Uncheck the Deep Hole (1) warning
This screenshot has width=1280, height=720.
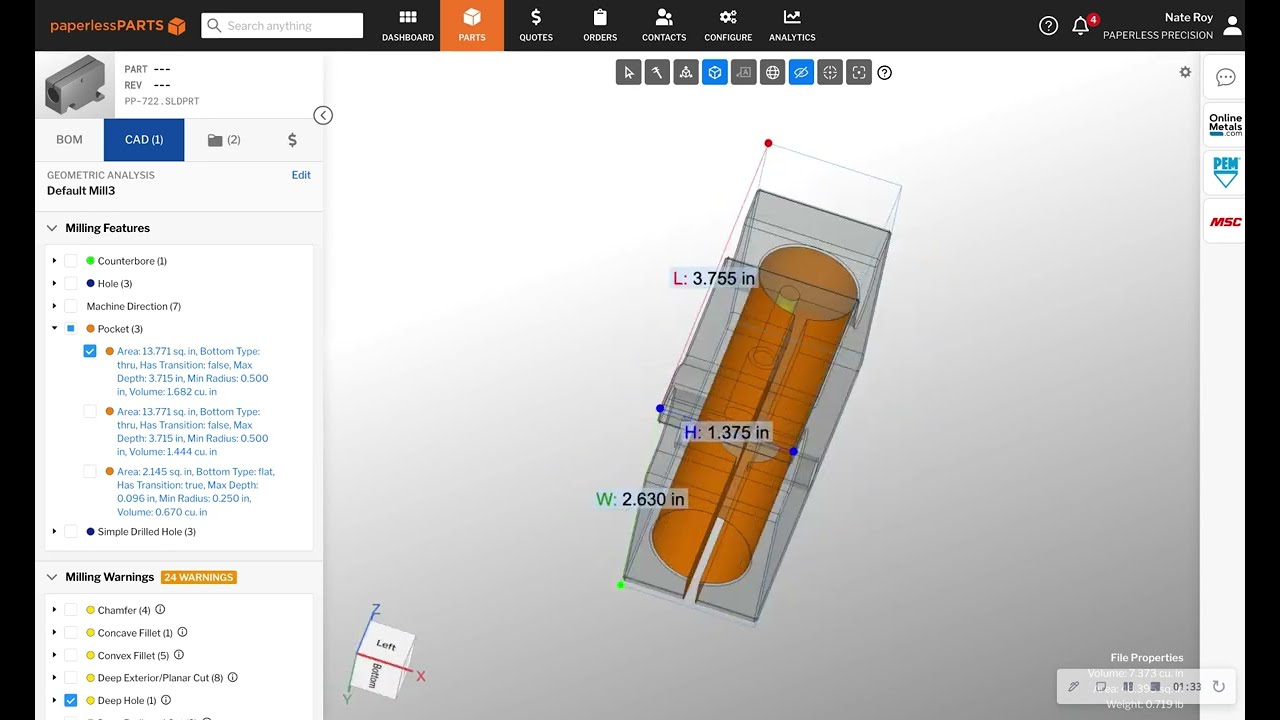[x=71, y=701]
